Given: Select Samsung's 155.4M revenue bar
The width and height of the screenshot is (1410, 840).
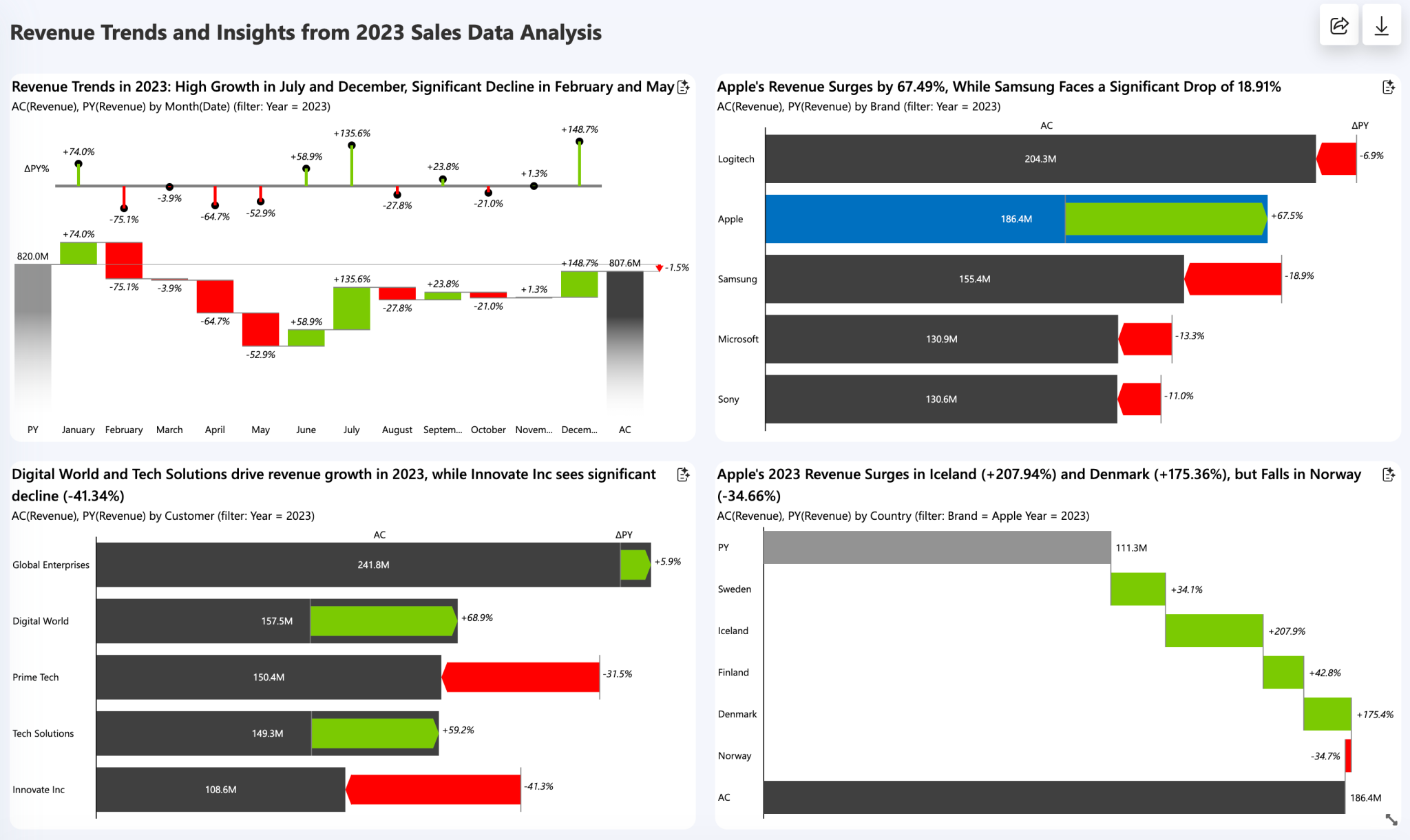Looking at the screenshot, I should tap(974, 279).
